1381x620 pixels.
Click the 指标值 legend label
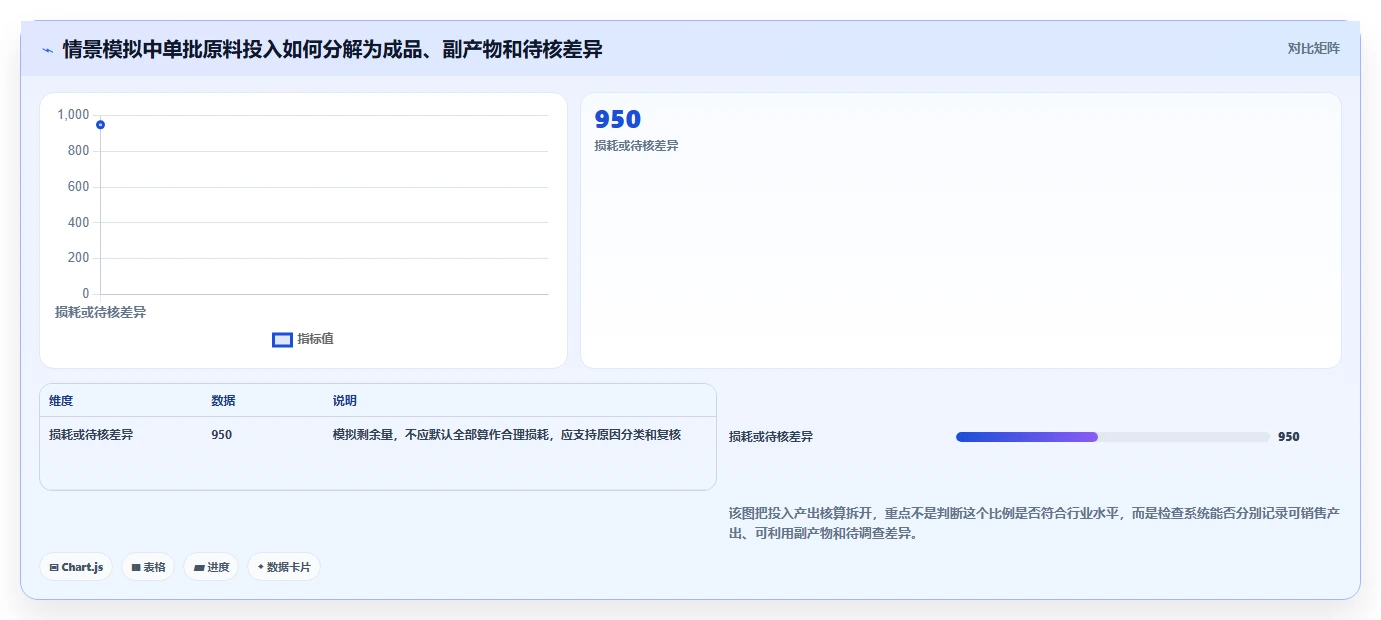315,339
